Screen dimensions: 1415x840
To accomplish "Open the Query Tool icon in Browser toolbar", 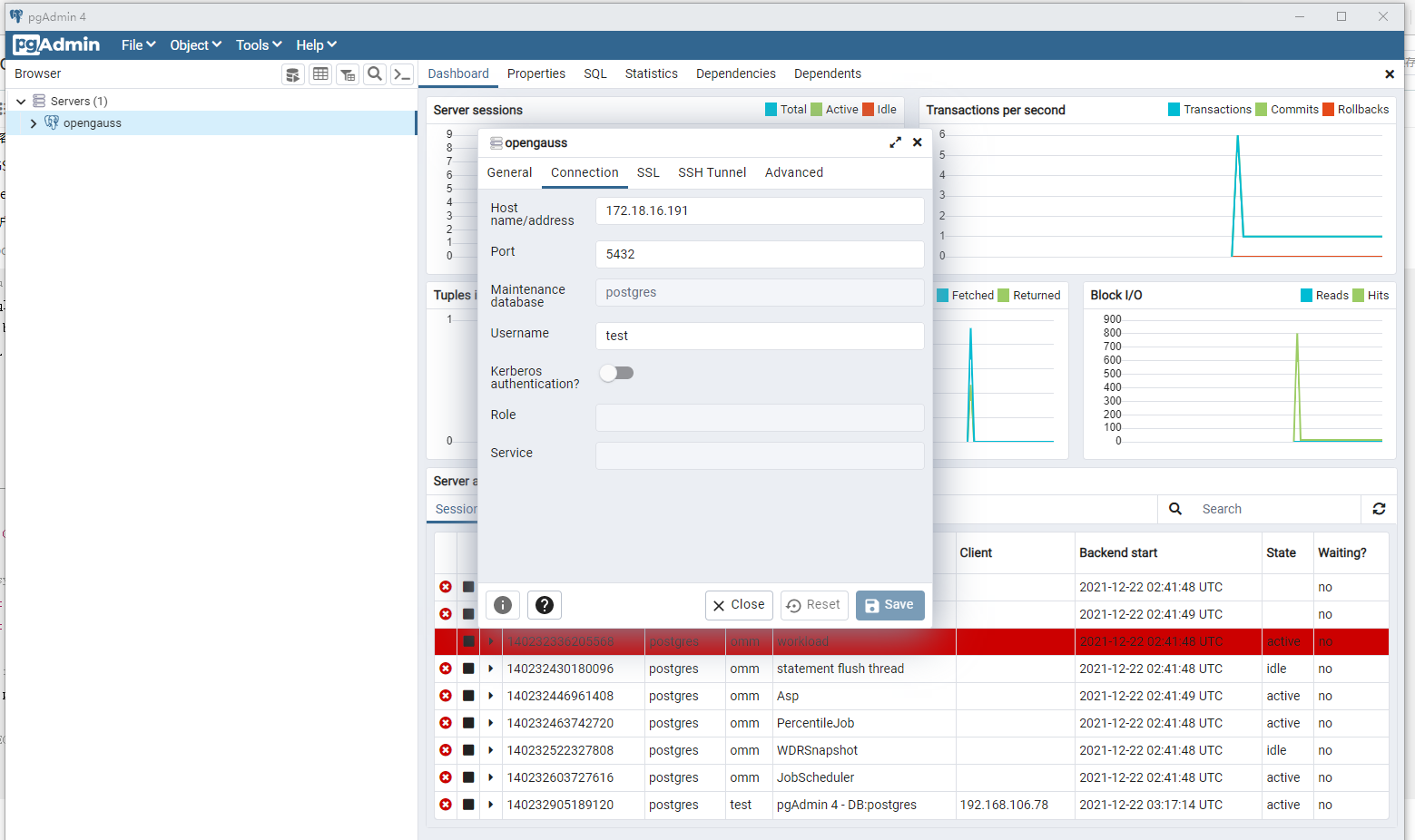I will point(292,74).
